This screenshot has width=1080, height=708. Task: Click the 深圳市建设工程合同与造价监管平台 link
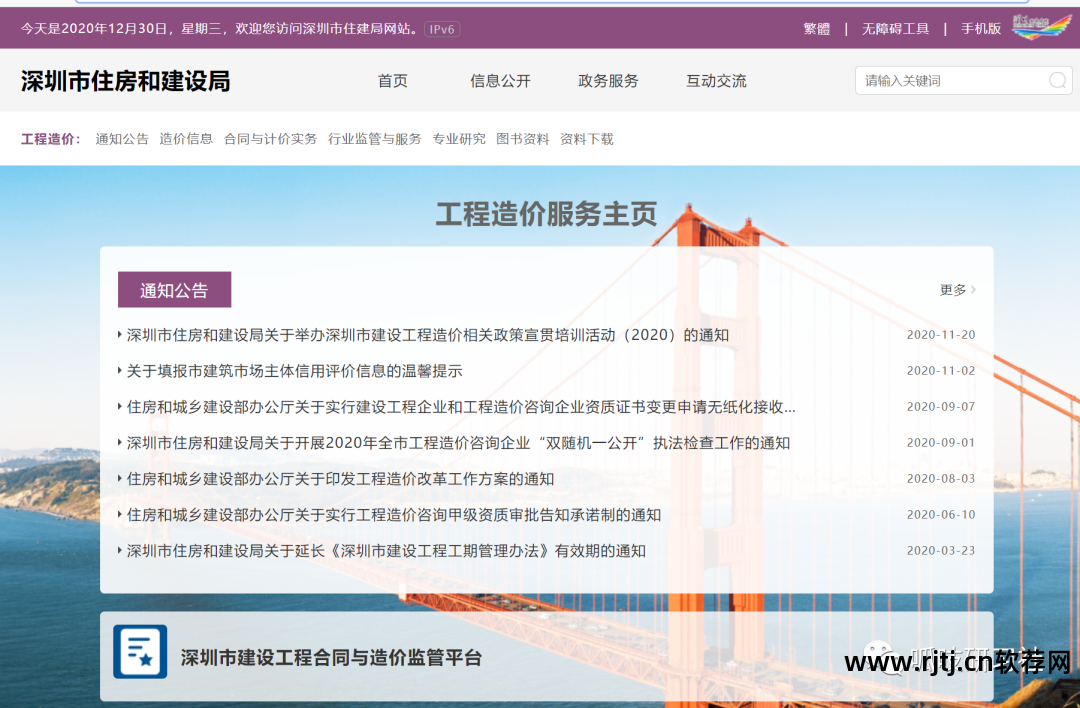click(331, 658)
